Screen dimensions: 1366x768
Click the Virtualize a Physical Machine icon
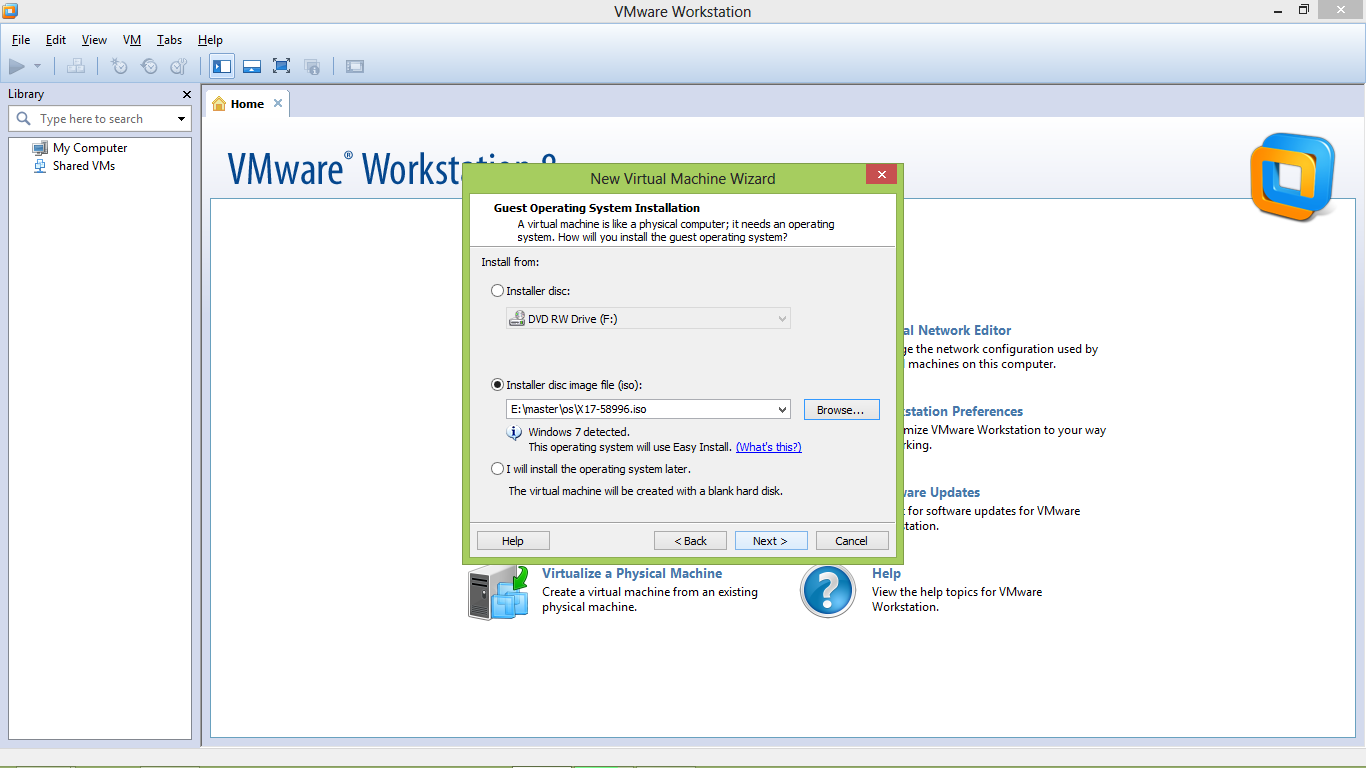click(498, 591)
